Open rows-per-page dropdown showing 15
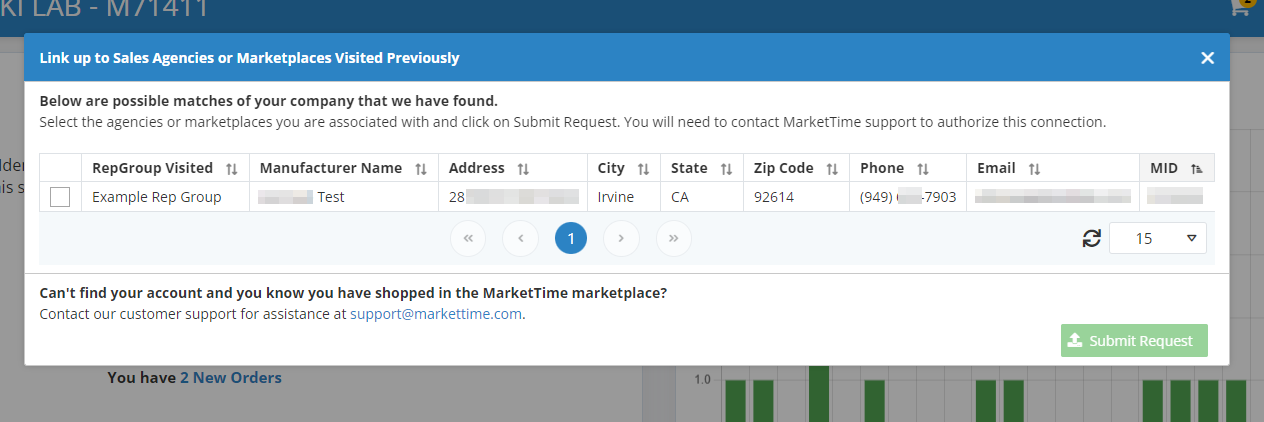 pyautogui.click(x=1157, y=238)
